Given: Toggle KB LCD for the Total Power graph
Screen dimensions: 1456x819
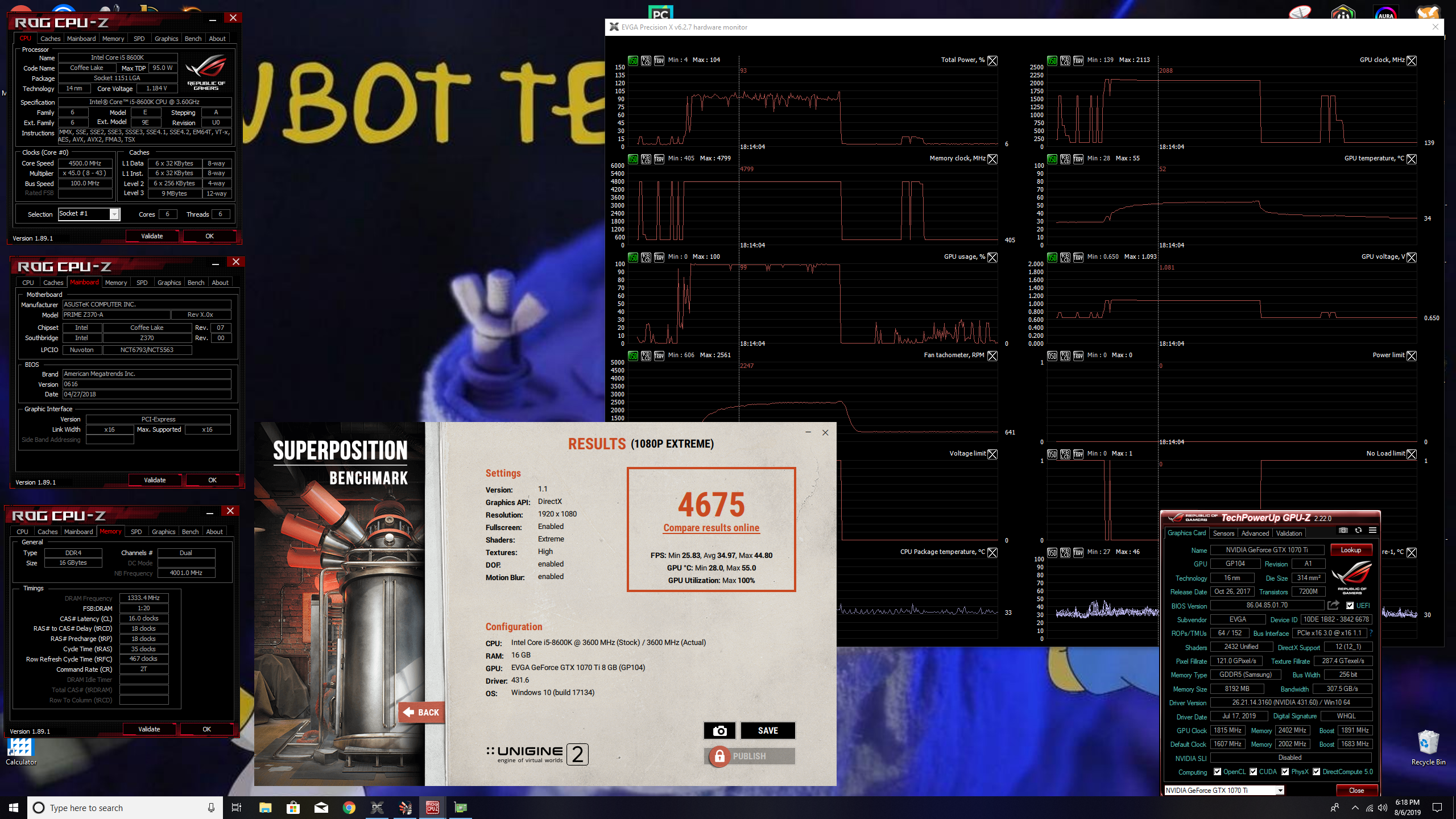Looking at the screenshot, I should (646, 60).
